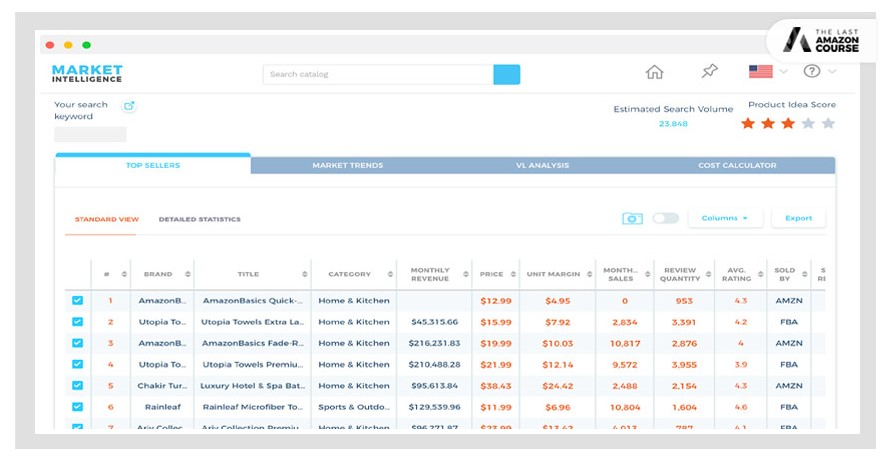Click the first Product Idea Score star
Viewport: 895px width, 460px height.
coord(748,123)
